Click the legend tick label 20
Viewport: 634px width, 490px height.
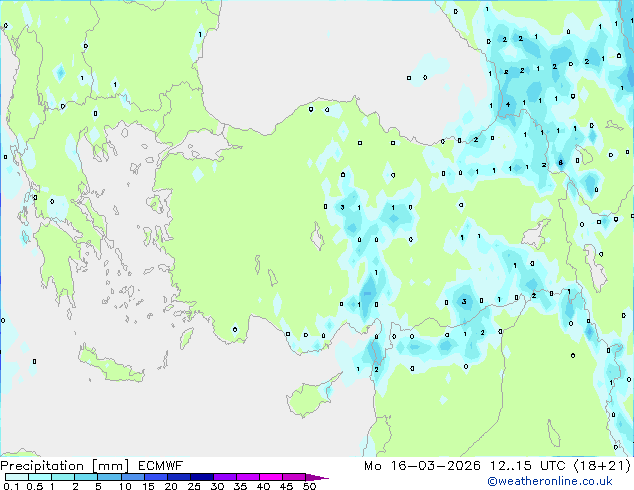click(170, 486)
